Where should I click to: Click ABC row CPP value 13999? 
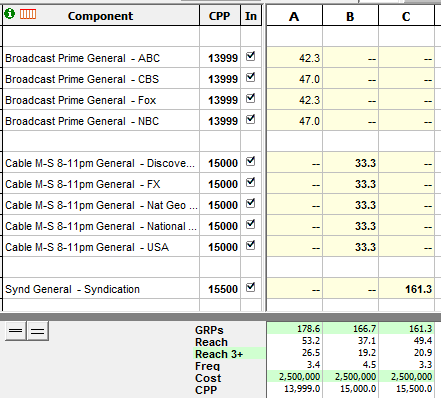(x=223, y=58)
